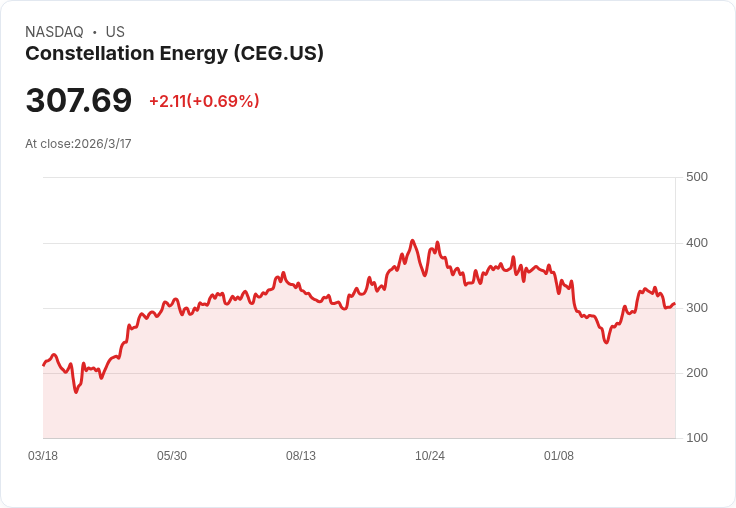The height and width of the screenshot is (508, 736).
Task: Select the 03/18 date on the x-axis
Action: [x=43, y=456]
